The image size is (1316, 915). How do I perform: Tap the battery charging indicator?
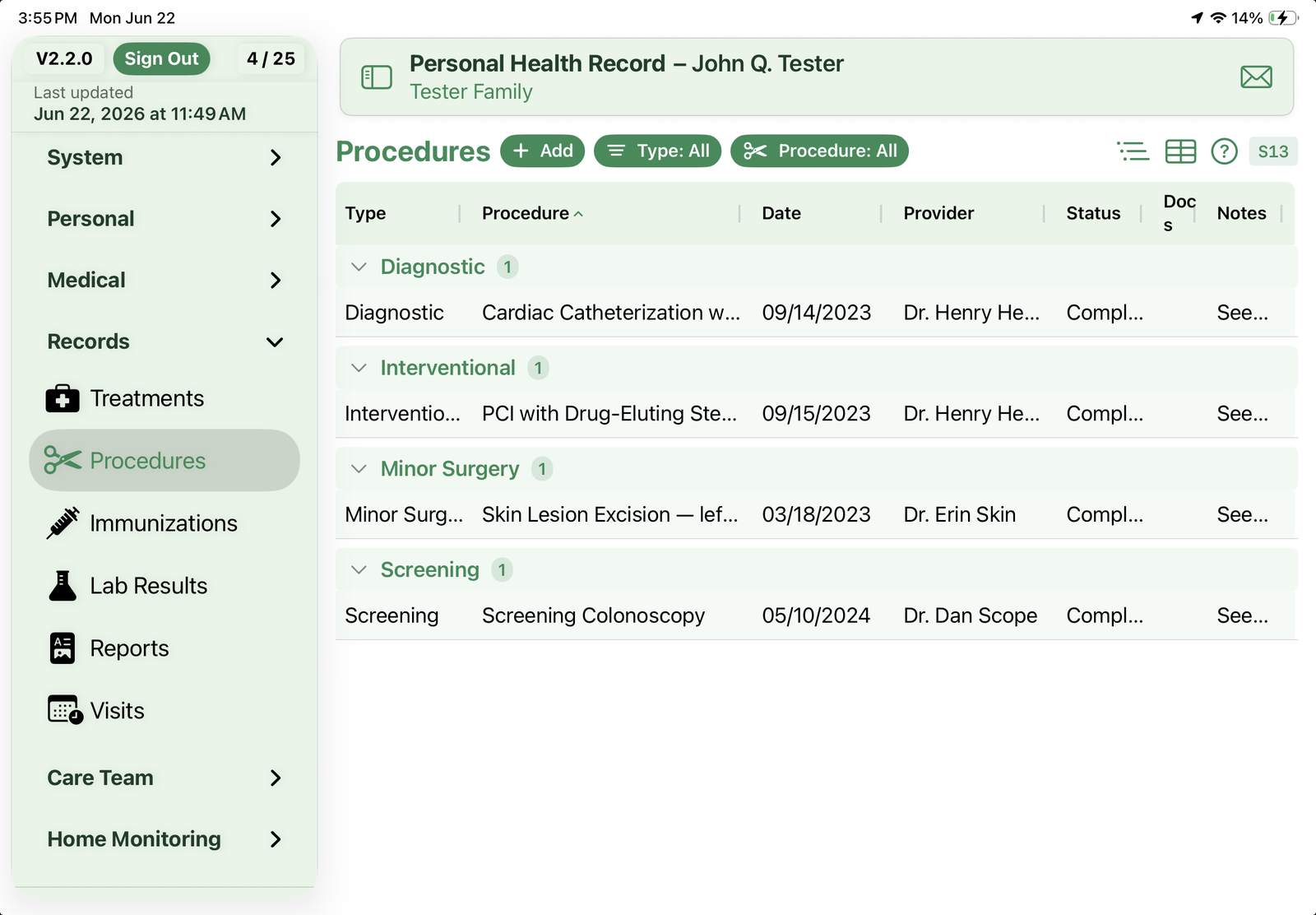(1282, 18)
